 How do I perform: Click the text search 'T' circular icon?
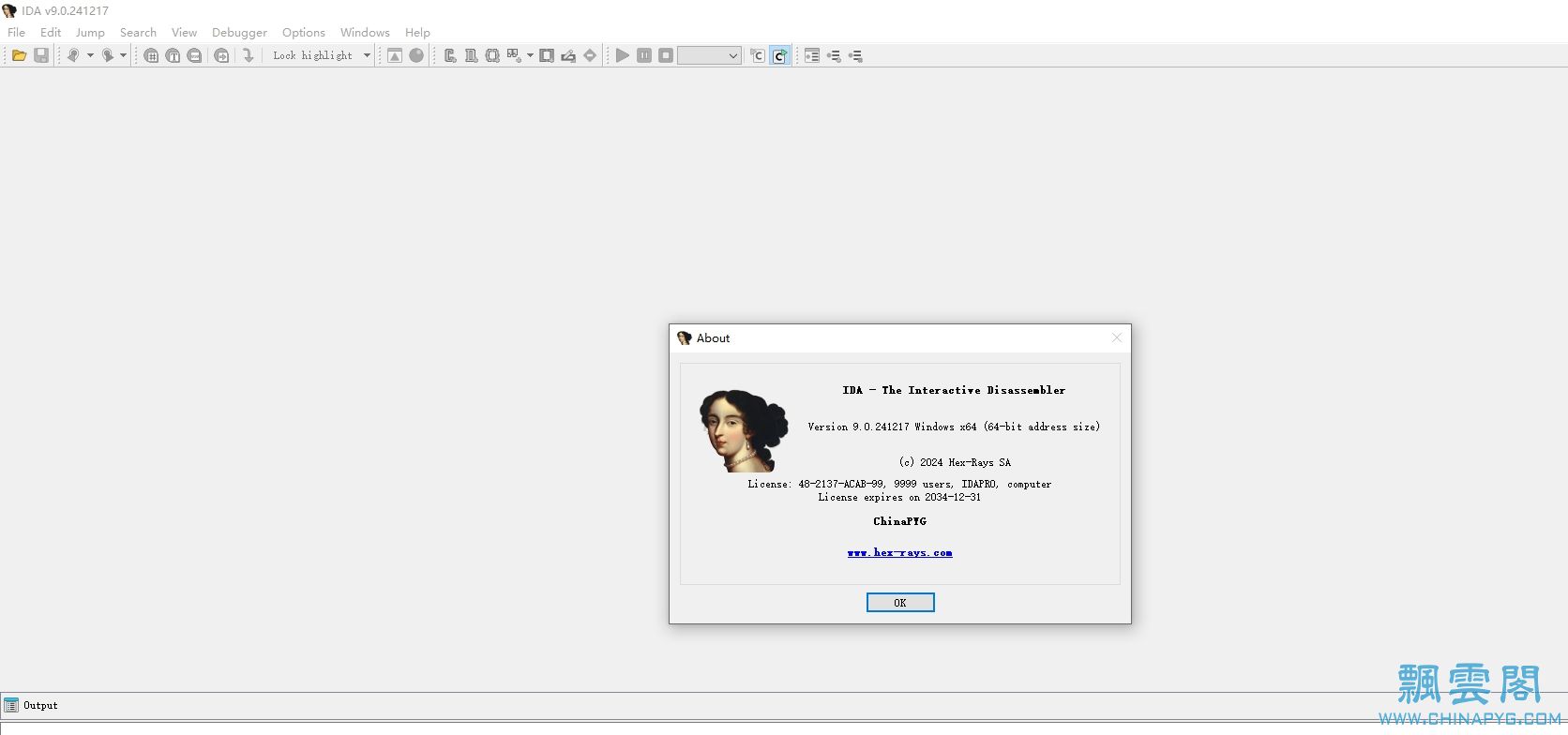173,55
